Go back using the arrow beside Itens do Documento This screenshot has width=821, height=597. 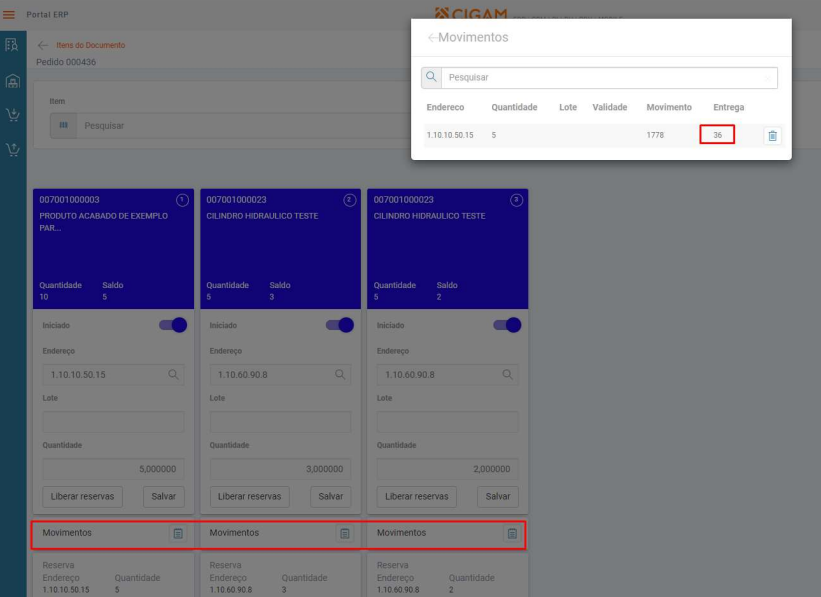point(43,46)
